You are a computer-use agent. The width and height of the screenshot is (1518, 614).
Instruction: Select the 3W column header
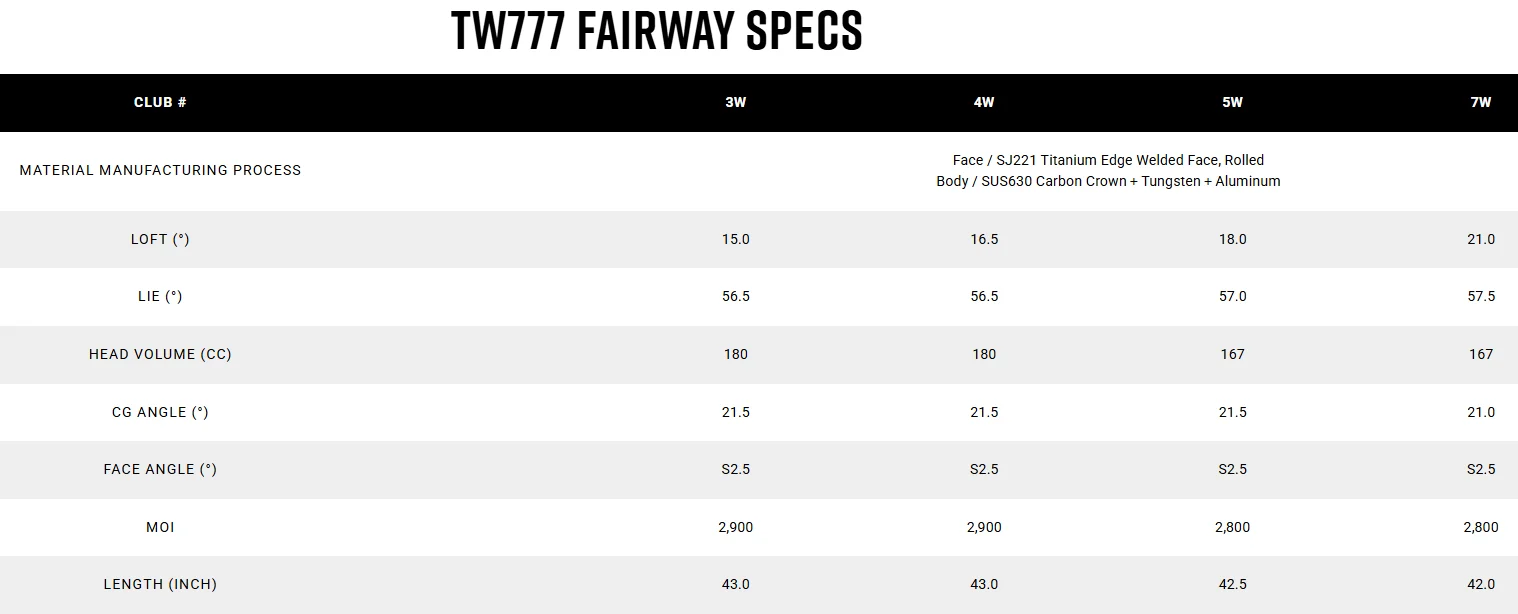[736, 102]
